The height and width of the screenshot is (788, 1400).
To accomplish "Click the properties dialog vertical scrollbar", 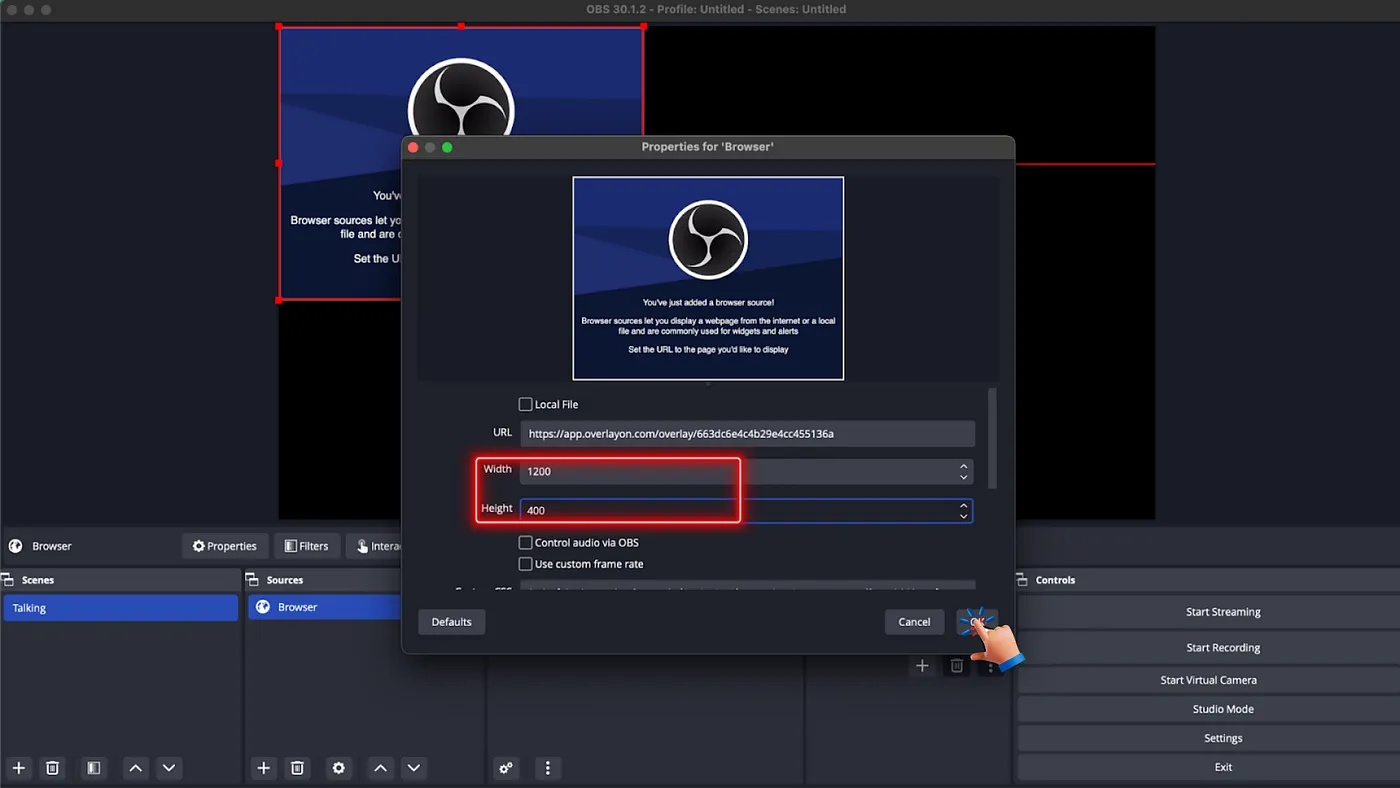I will pos(992,438).
